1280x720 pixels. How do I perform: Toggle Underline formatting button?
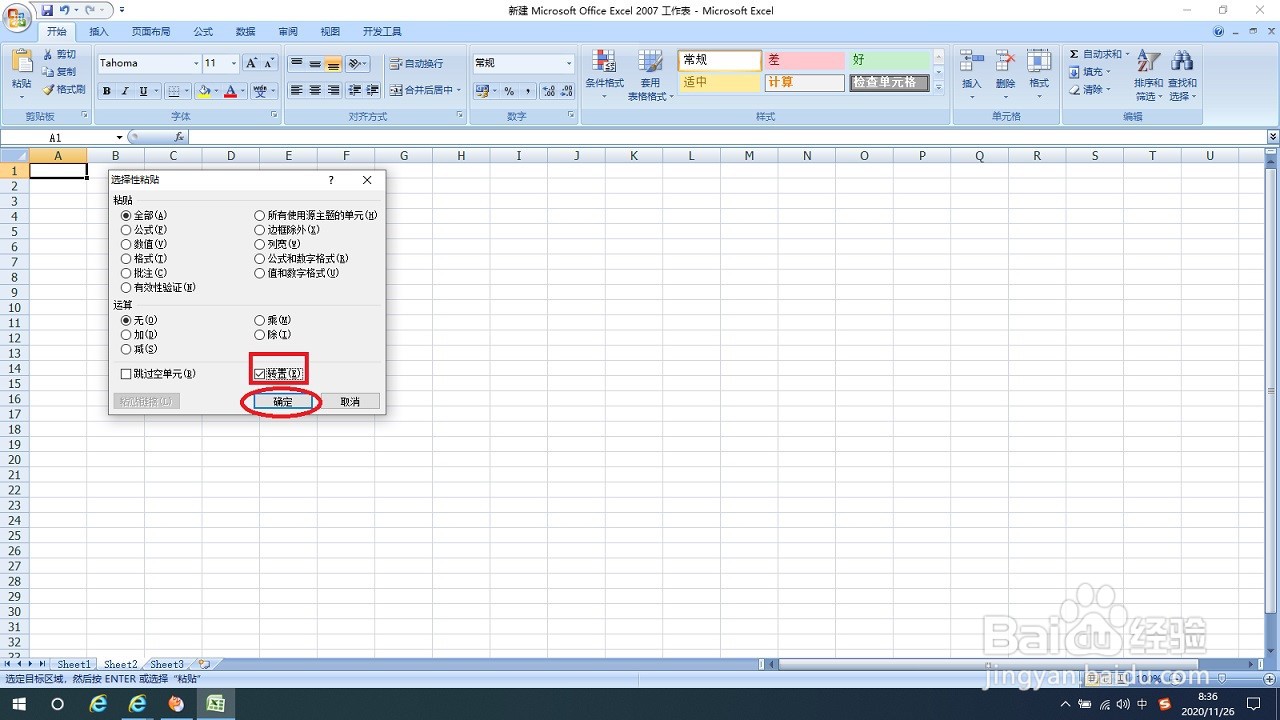point(143,91)
